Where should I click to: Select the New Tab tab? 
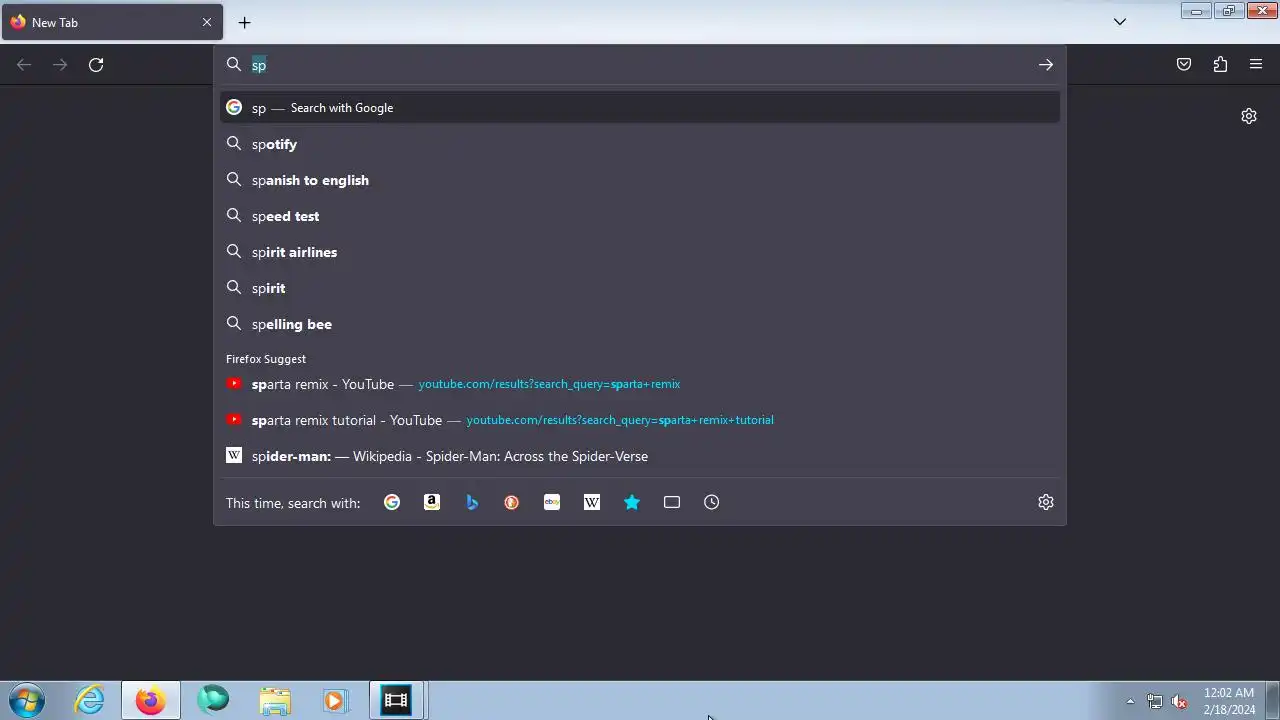click(x=112, y=22)
